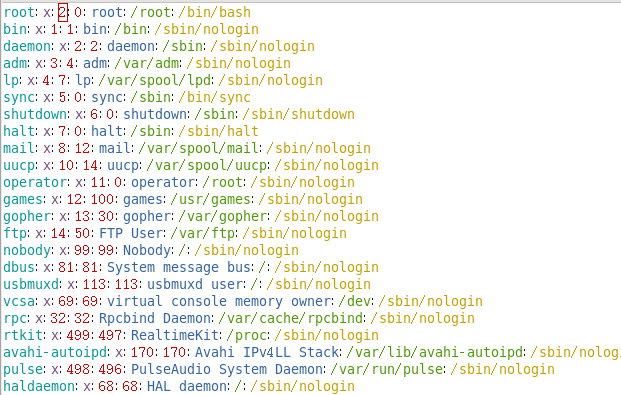The height and width of the screenshot is (395, 621).
Task: Select the '/bin/bash' shell text
Action: 215,12
